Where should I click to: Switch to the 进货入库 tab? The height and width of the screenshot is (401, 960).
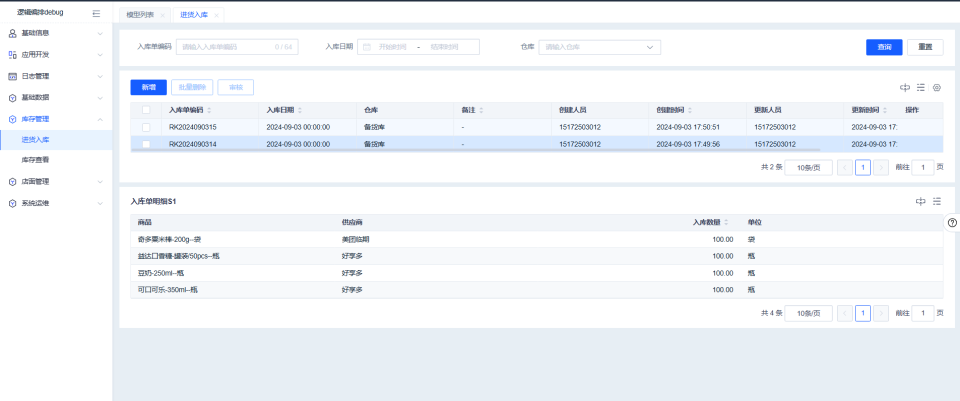click(194, 14)
